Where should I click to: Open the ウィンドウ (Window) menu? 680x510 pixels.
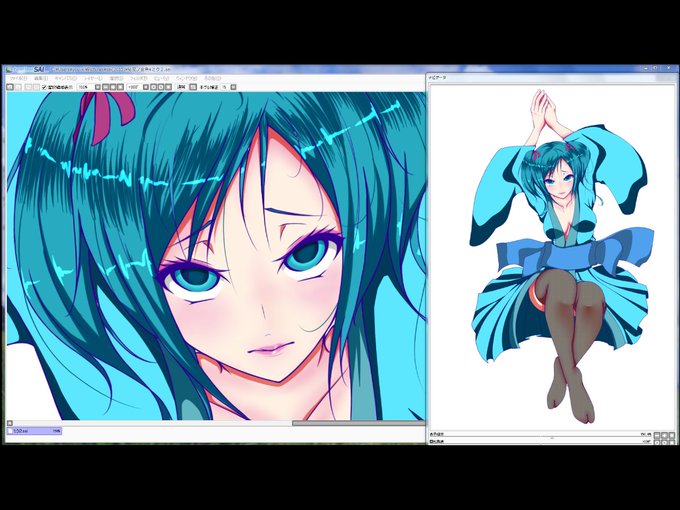pyautogui.click(x=186, y=78)
